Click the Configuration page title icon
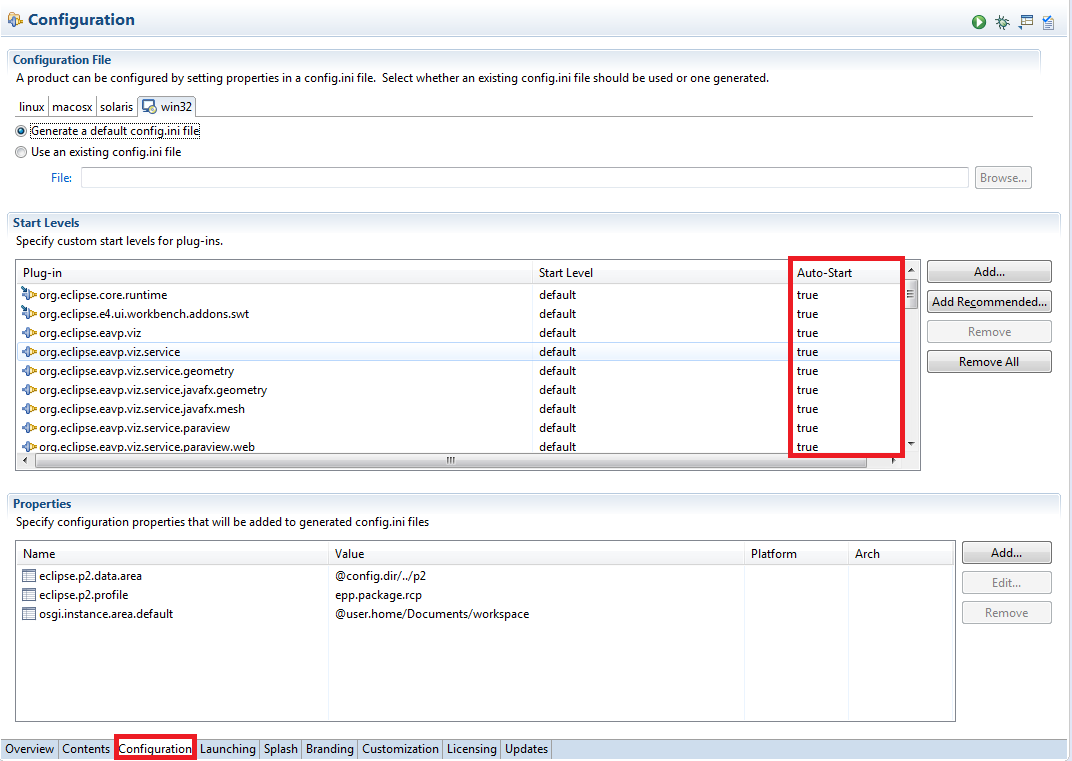This screenshot has width=1072, height=761. point(14,20)
